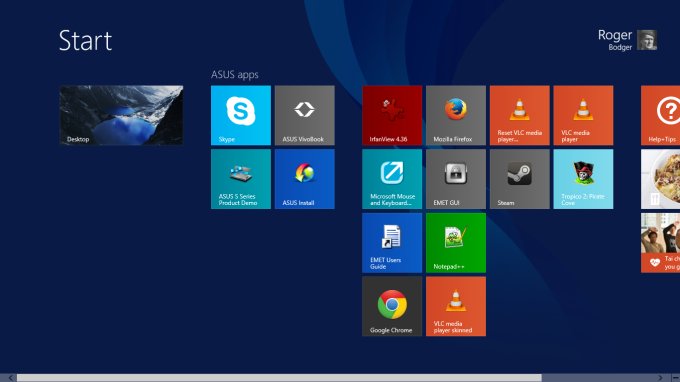This screenshot has width=680, height=382.
Task: Open the health and fitness Tai chi tile
Action: (660, 243)
